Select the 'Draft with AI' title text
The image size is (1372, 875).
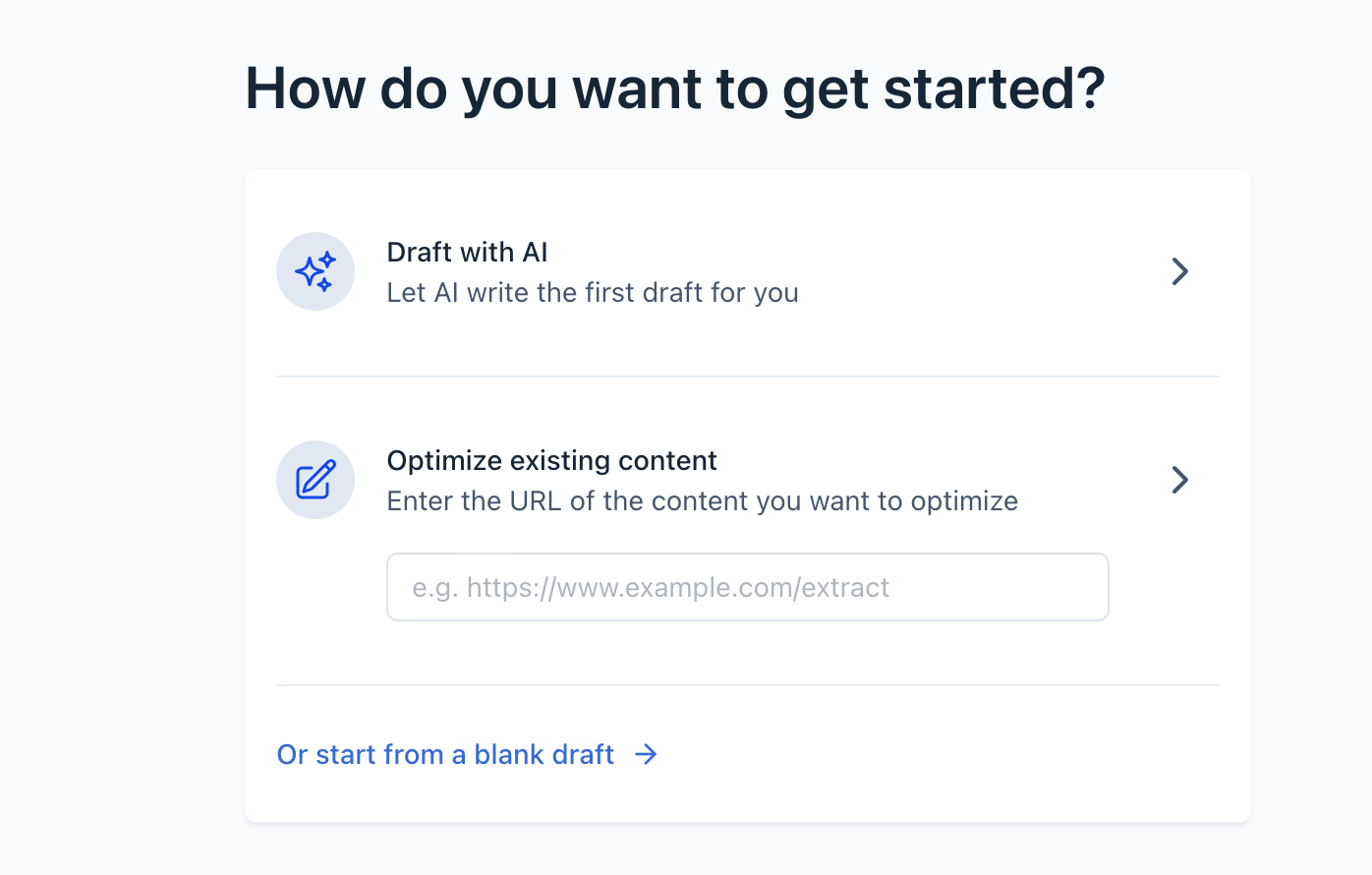click(x=467, y=253)
